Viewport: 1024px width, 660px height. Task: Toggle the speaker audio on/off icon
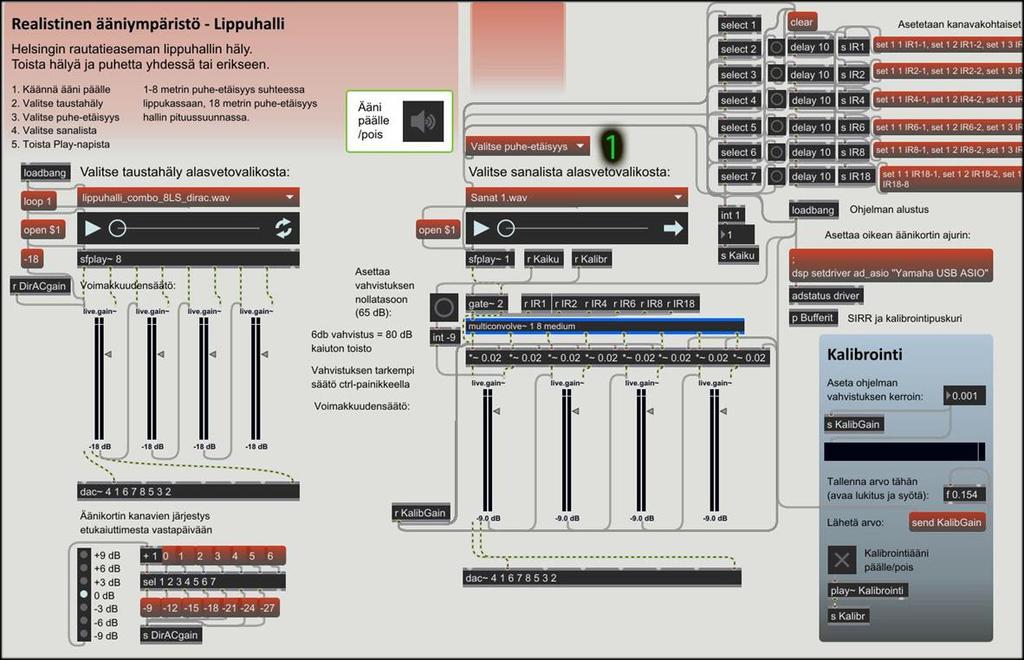(423, 121)
